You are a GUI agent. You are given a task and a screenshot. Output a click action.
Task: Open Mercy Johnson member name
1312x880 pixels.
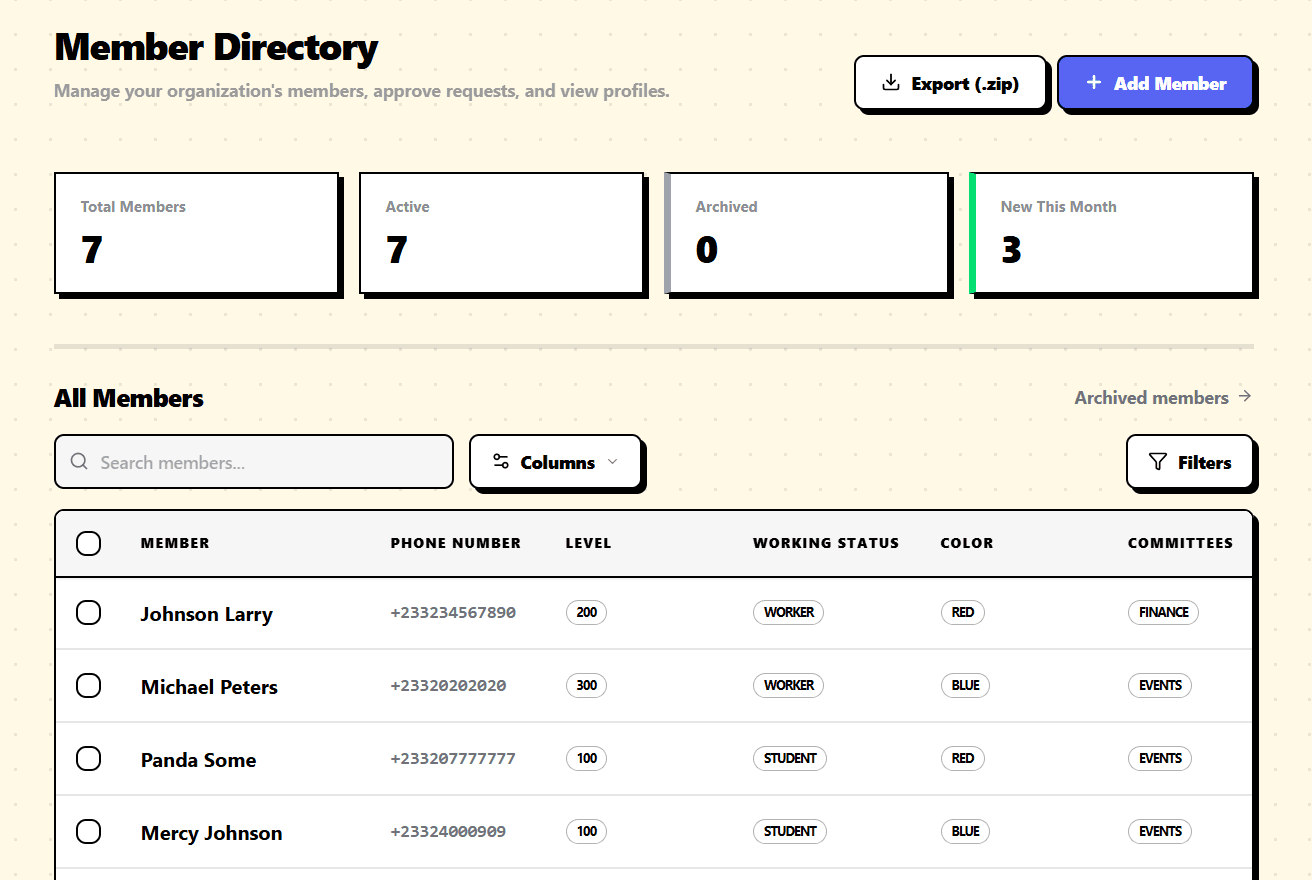coord(211,833)
